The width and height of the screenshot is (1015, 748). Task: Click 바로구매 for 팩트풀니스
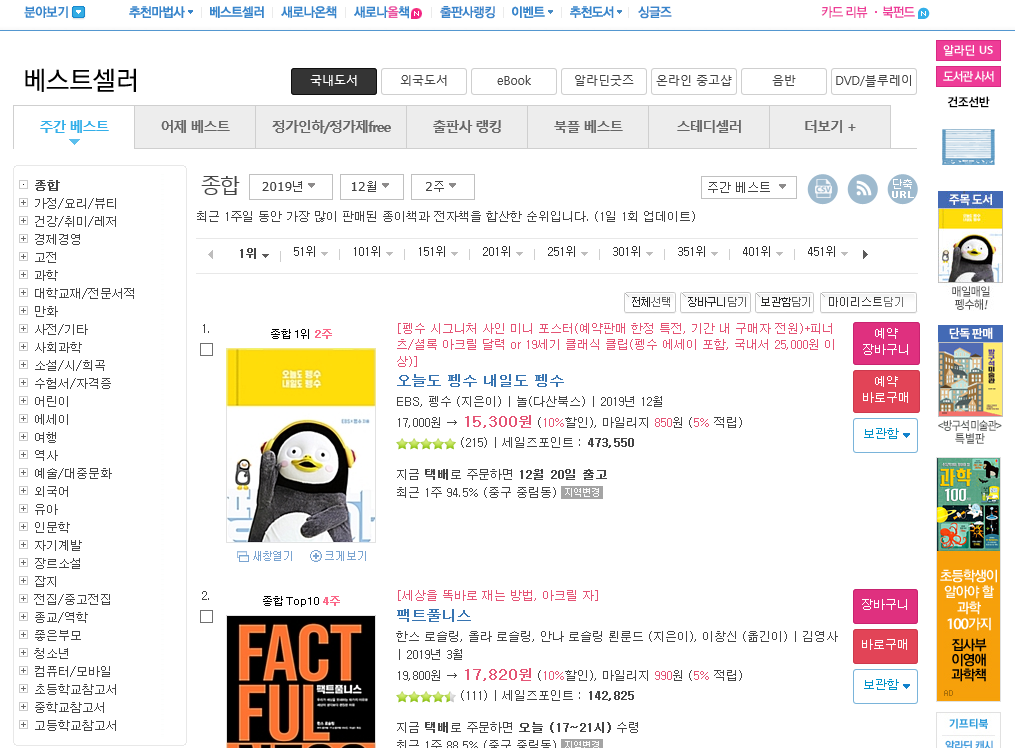coord(886,645)
